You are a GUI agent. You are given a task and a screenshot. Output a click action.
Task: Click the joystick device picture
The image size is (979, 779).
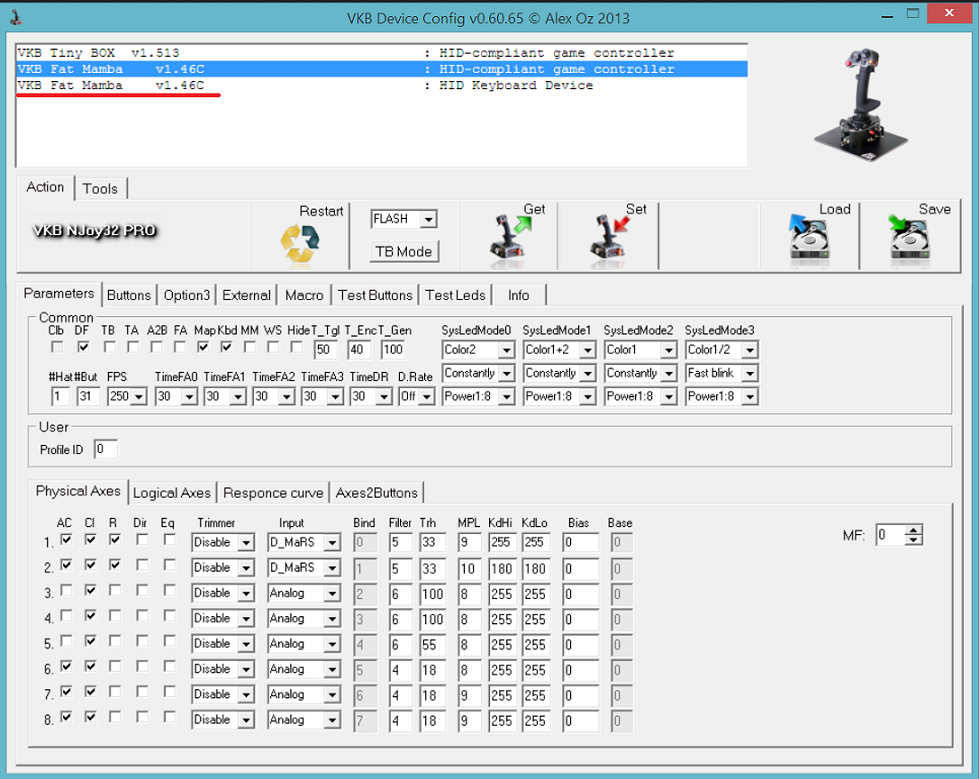pos(862,105)
